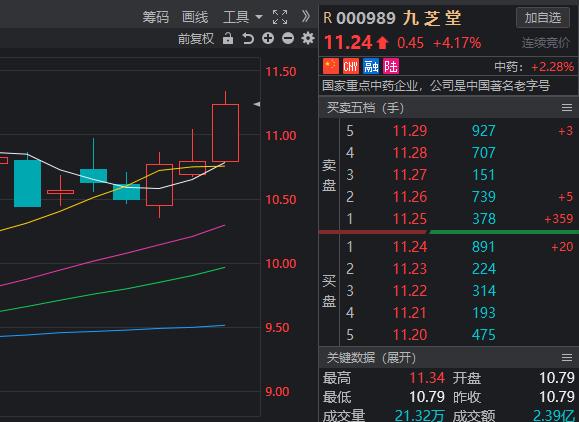579x422 pixels.
Task: Click buy volume 891
Action: [x=483, y=247]
